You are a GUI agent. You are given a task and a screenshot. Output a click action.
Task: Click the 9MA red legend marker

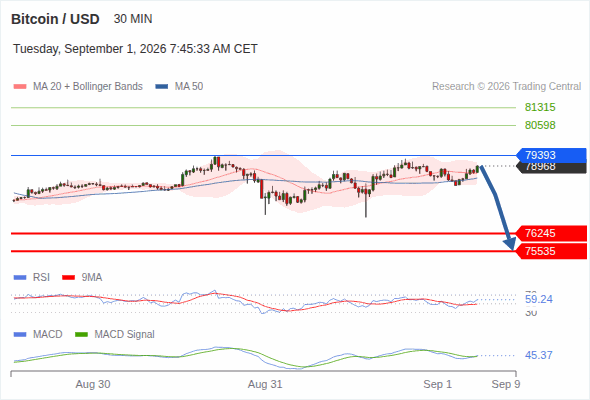coord(68,278)
